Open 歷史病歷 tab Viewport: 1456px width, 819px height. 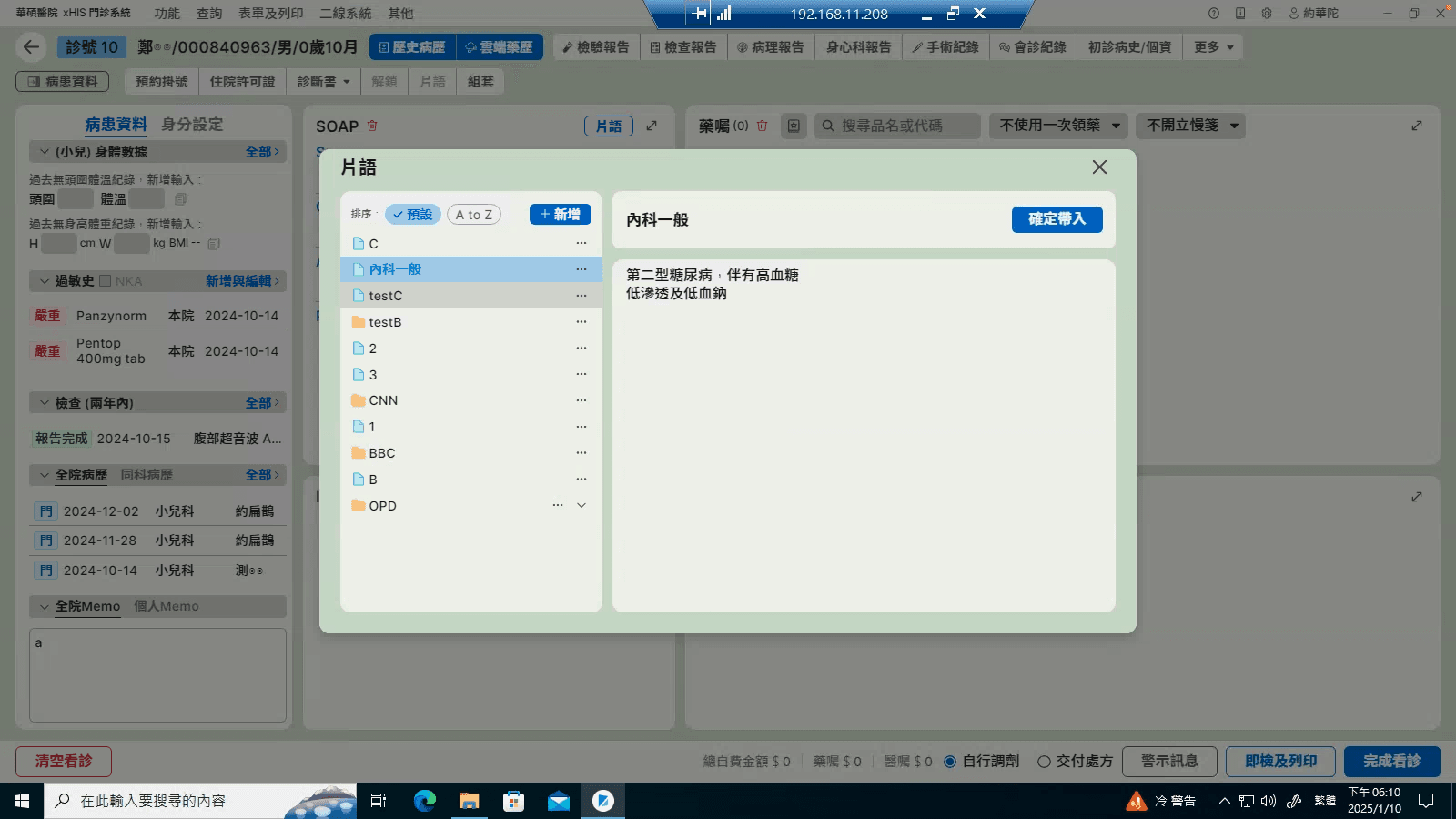coord(411,47)
